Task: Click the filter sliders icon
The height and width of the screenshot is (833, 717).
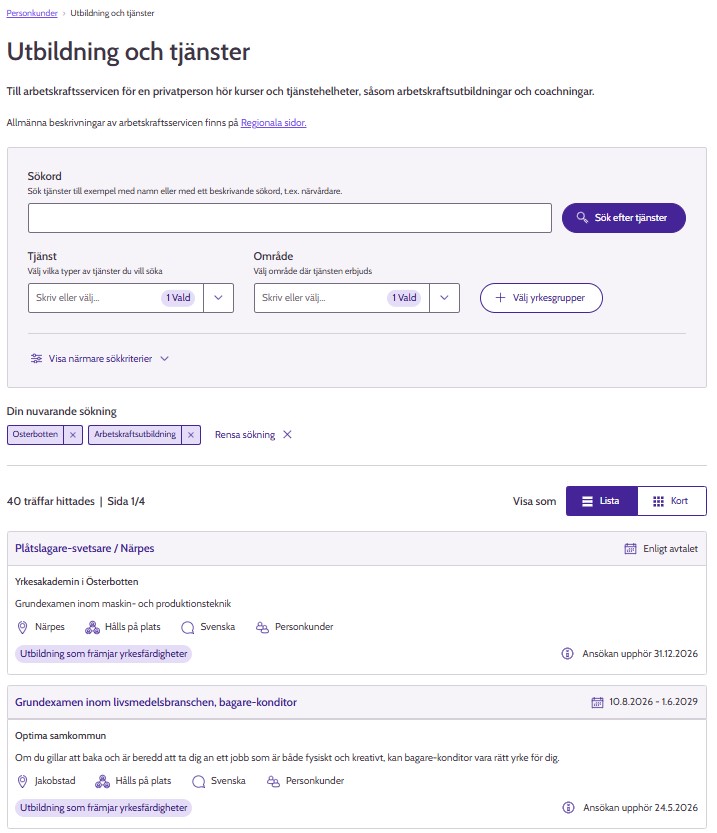Action: 37,358
